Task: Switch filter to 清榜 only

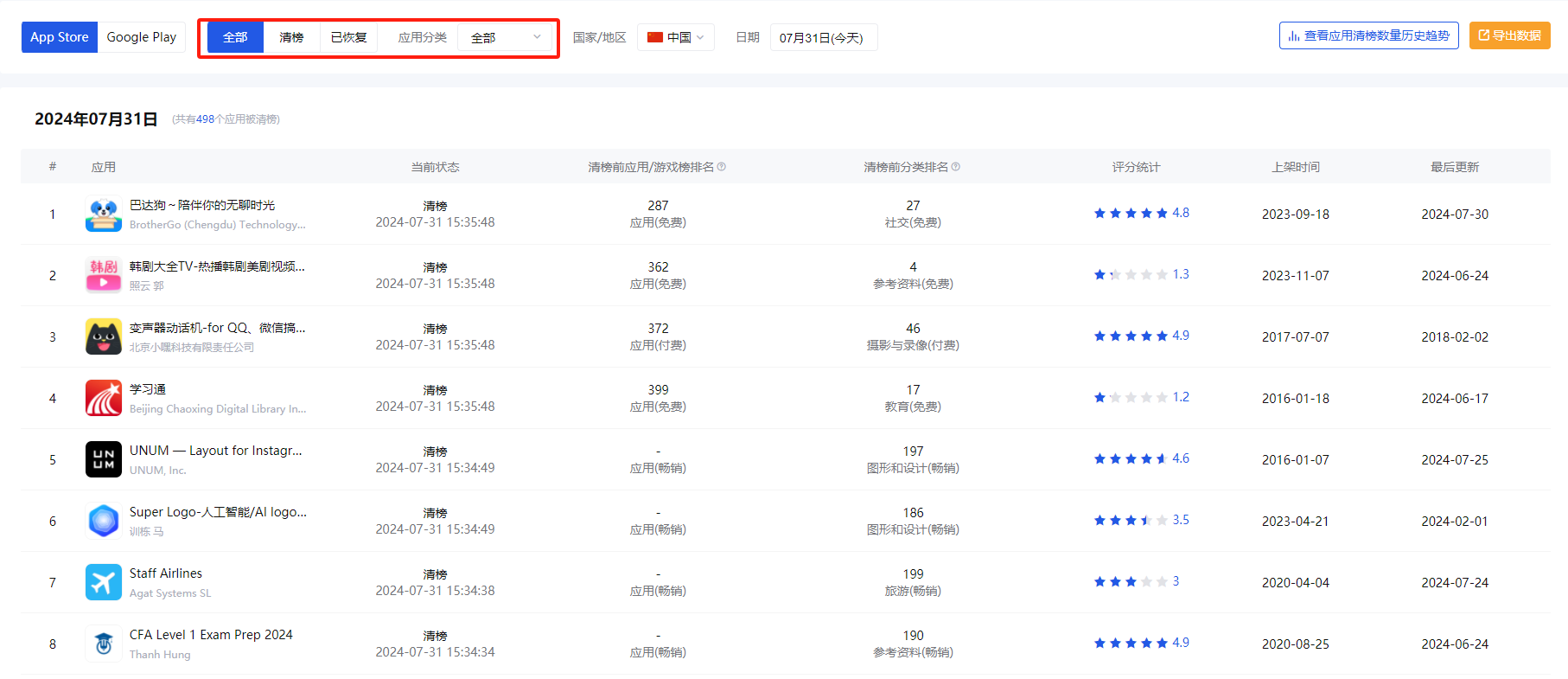Action: pos(291,38)
